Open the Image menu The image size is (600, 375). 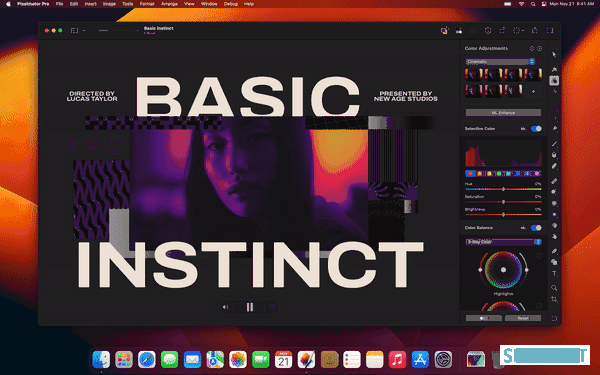(x=109, y=4)
